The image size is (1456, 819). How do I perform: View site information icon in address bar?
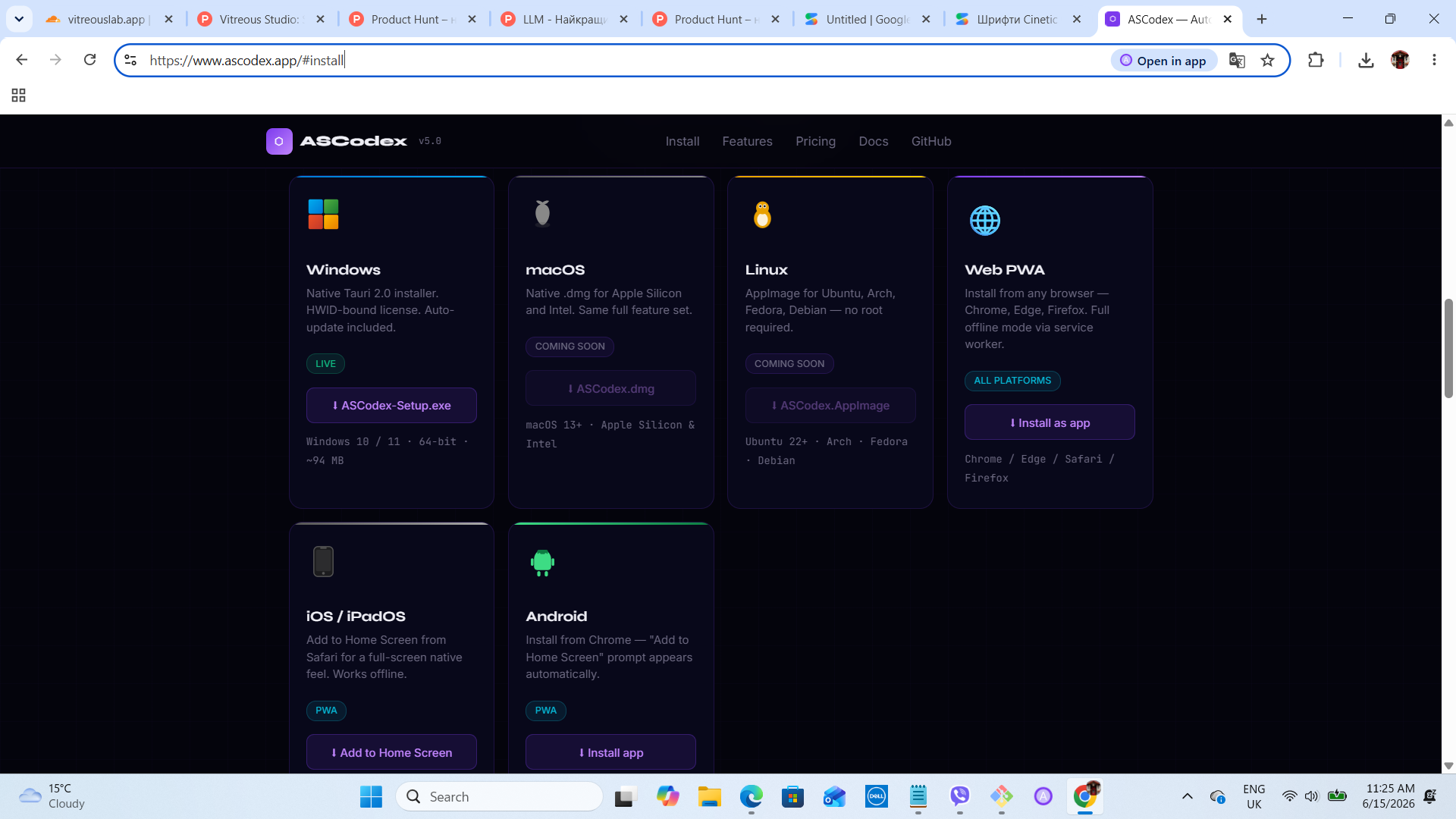click(x=130, y=60)
